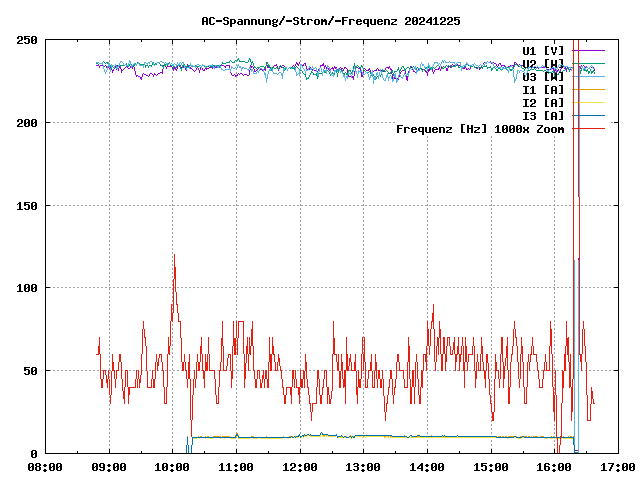The height and width of the screenshot is (480, 640).
Task: Select the U1 [V] legend label
Action: pyautogui.click(x=543, y=50)
